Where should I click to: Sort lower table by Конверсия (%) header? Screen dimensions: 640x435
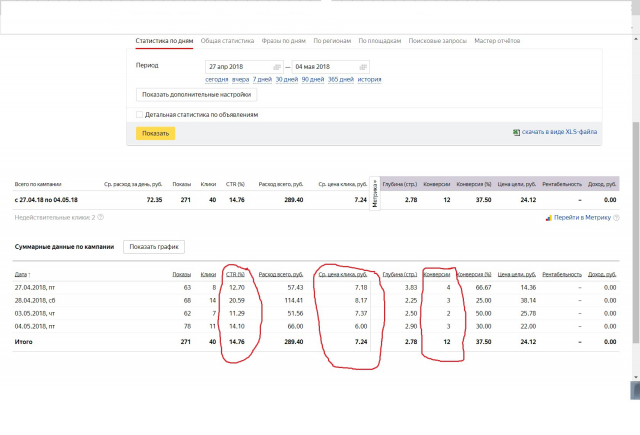point(474,275)
